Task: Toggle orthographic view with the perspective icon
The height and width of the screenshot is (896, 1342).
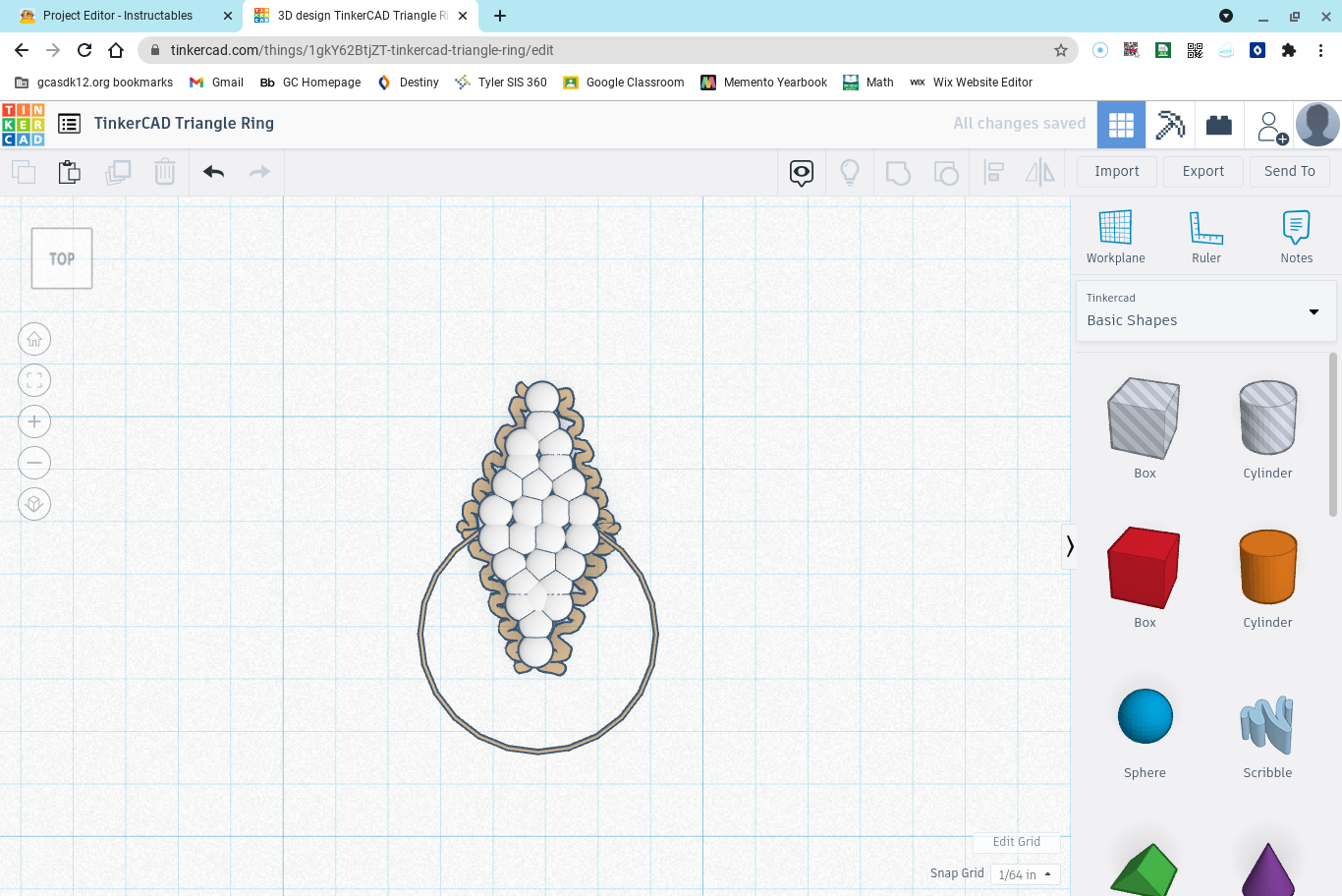Action: (x=34, y=503)
